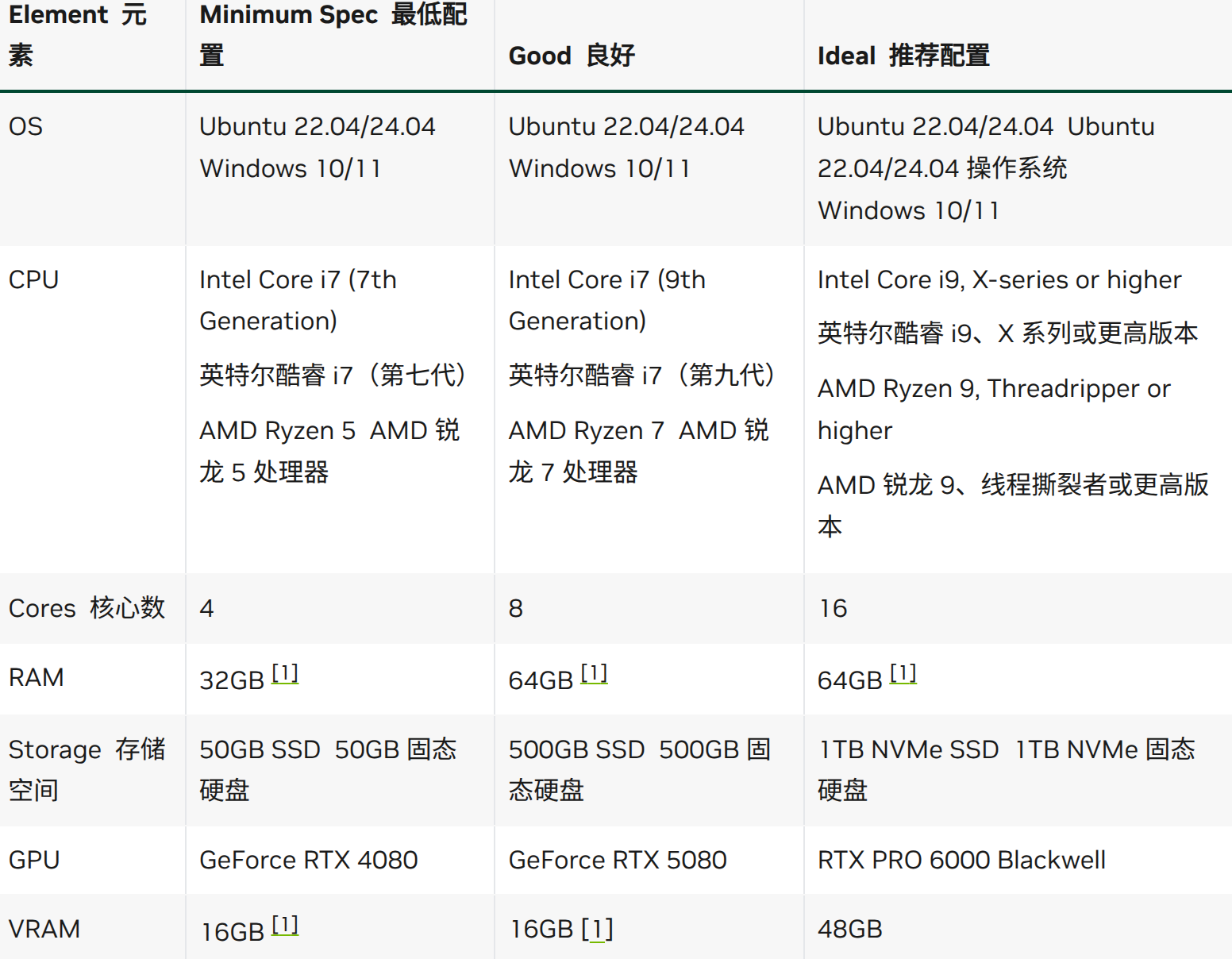
Task: Select the "OS" row label
Action: pyautogui.click(x=25, y=126)
